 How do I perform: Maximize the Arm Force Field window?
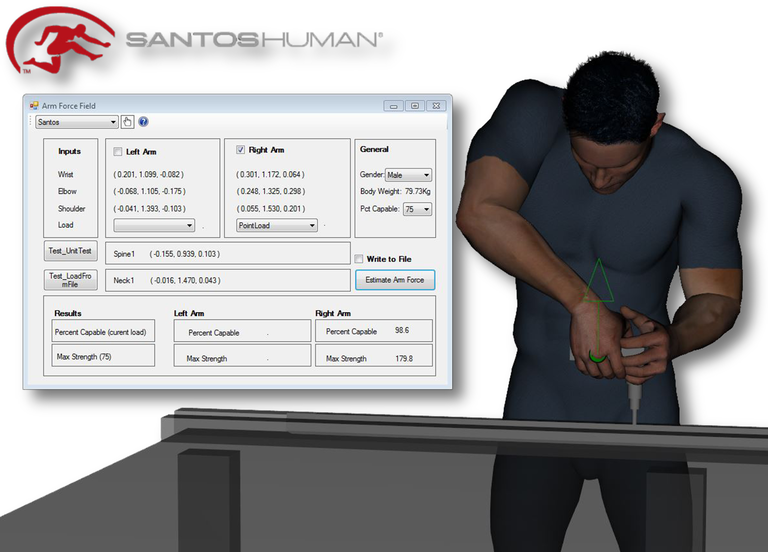pyautogui.click(x=415, y=105)
